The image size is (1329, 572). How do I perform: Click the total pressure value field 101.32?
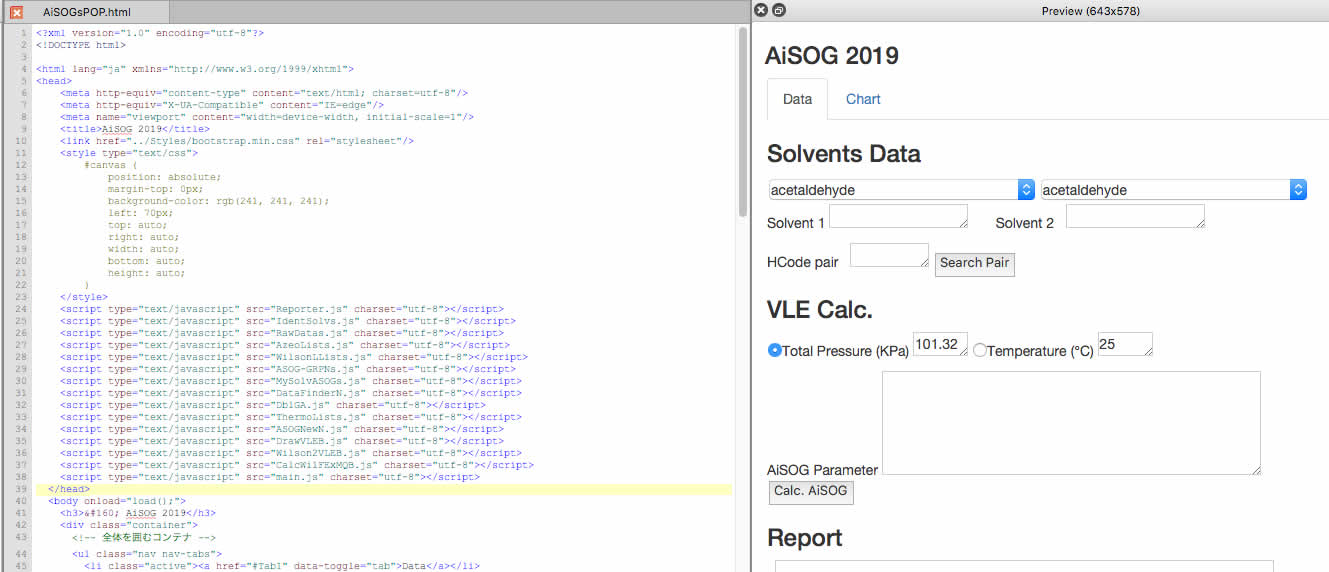[940, 344]
